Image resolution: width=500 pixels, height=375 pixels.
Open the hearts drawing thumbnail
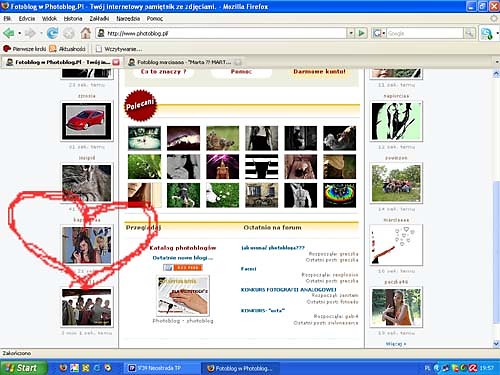(396, 245)
